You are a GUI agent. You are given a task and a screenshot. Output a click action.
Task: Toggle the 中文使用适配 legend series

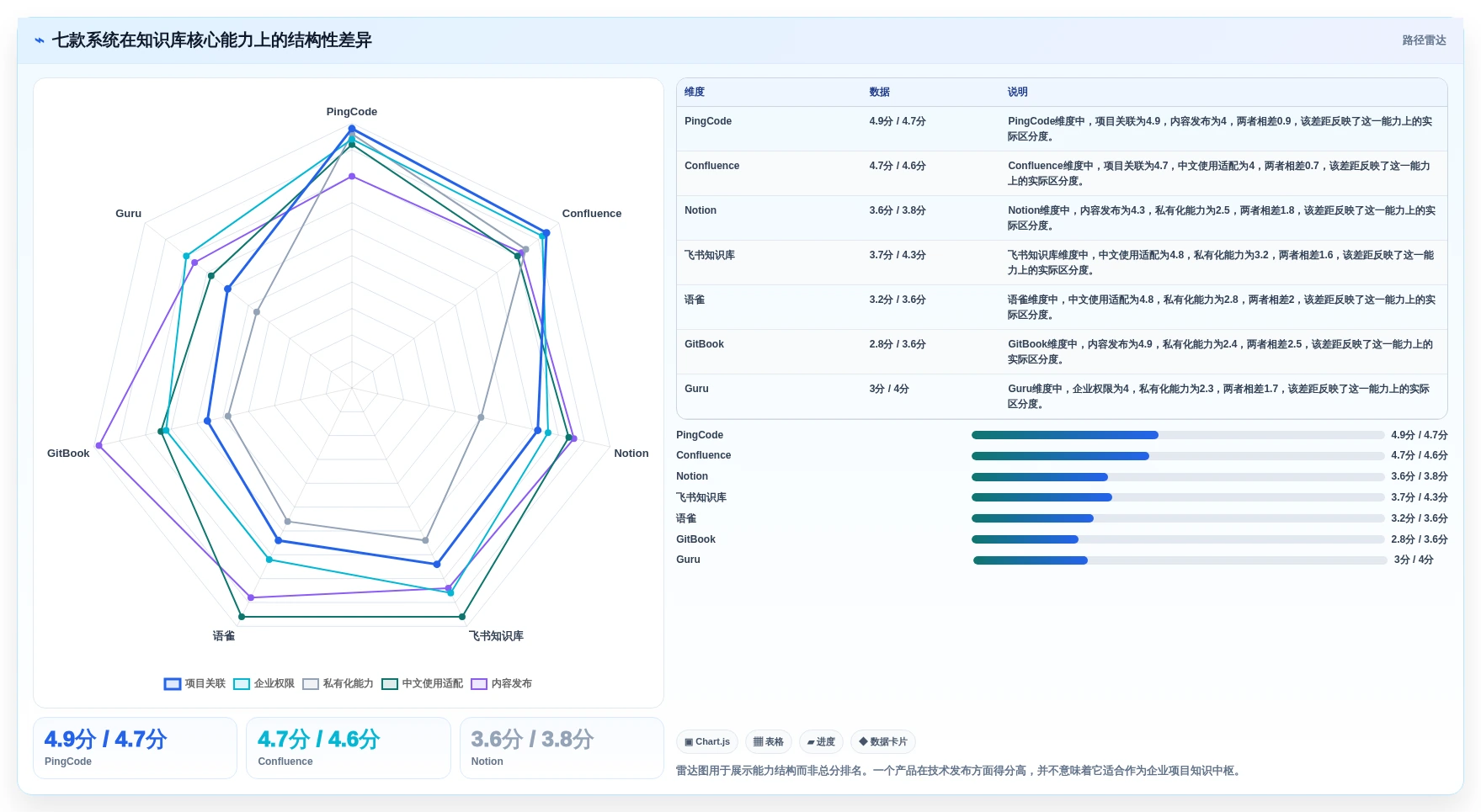pos(422,683)
